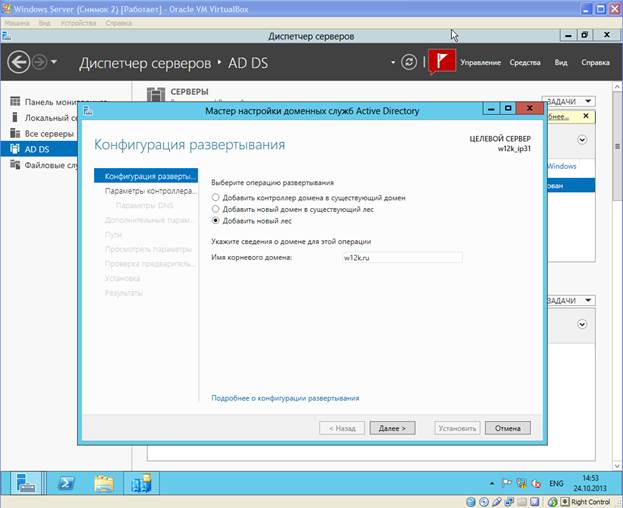Screen dimensions: 623x508
Task: Click the VirtualBox hard disk status icon
Action: [x=471, y=502]
